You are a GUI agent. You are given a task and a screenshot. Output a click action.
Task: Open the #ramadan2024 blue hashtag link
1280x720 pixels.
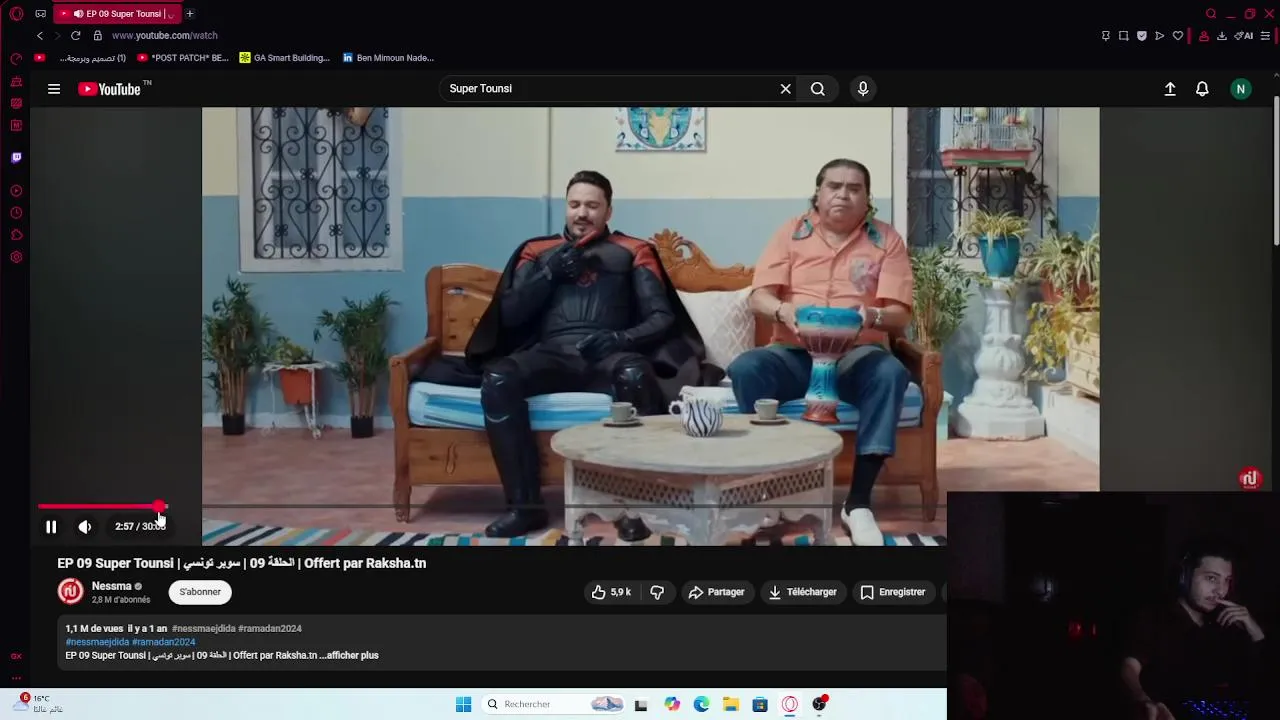click(164, 642)
